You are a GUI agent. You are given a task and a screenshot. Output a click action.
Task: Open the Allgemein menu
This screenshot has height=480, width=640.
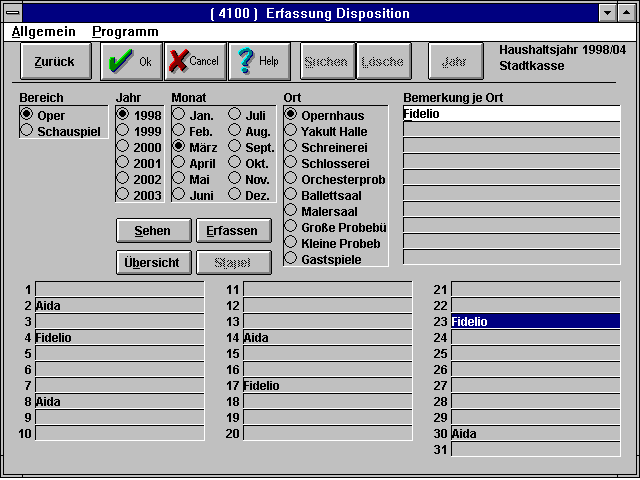tap(43, 32)
